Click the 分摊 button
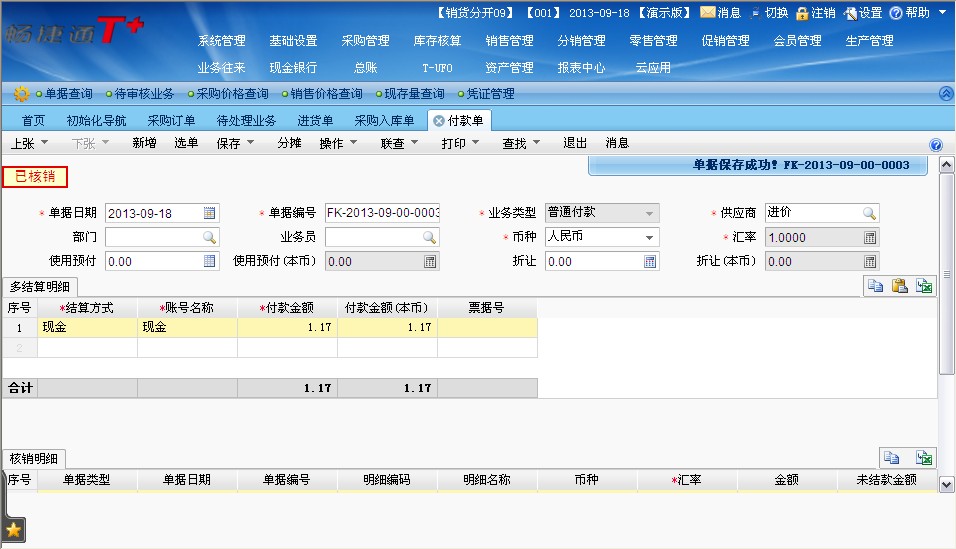Image resolution: width=956 pixels, height=549 pixels. click(x=290, y=143)
